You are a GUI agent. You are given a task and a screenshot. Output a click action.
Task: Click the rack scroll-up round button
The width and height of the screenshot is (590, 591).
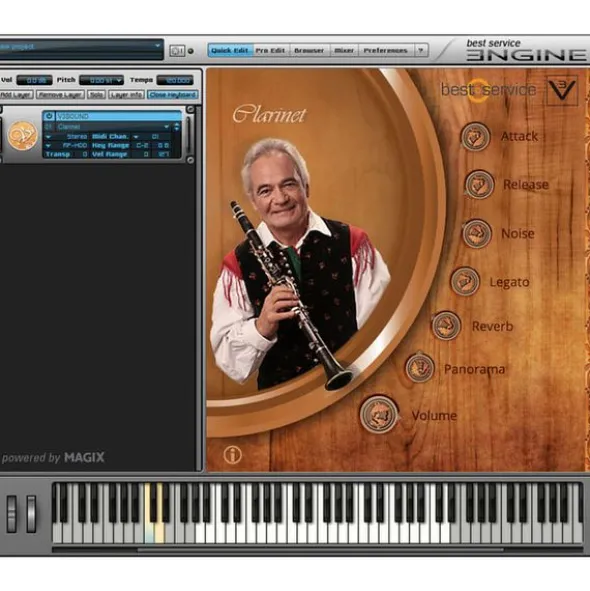pos(190,109)
